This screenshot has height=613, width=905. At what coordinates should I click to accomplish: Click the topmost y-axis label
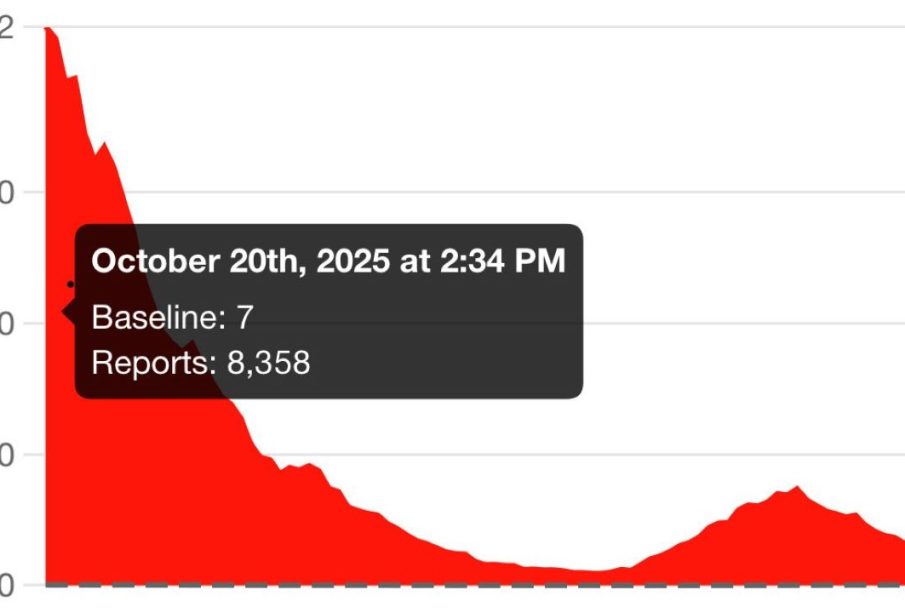point(7,28)
